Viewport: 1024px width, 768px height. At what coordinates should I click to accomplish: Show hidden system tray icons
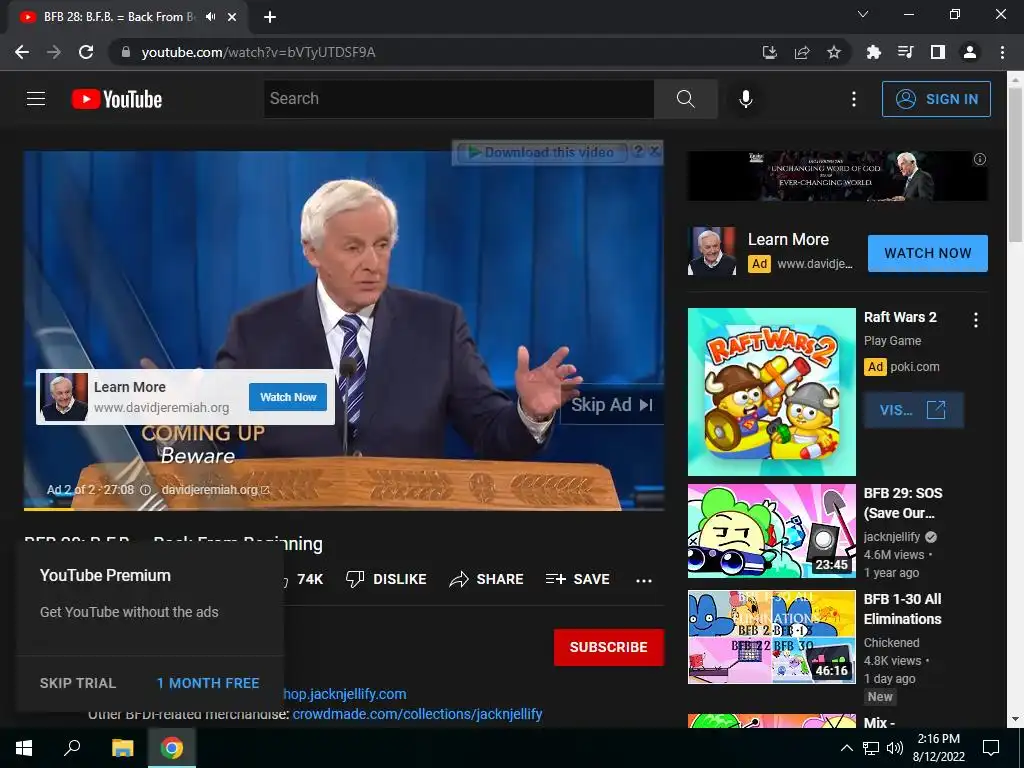(846, 748)
